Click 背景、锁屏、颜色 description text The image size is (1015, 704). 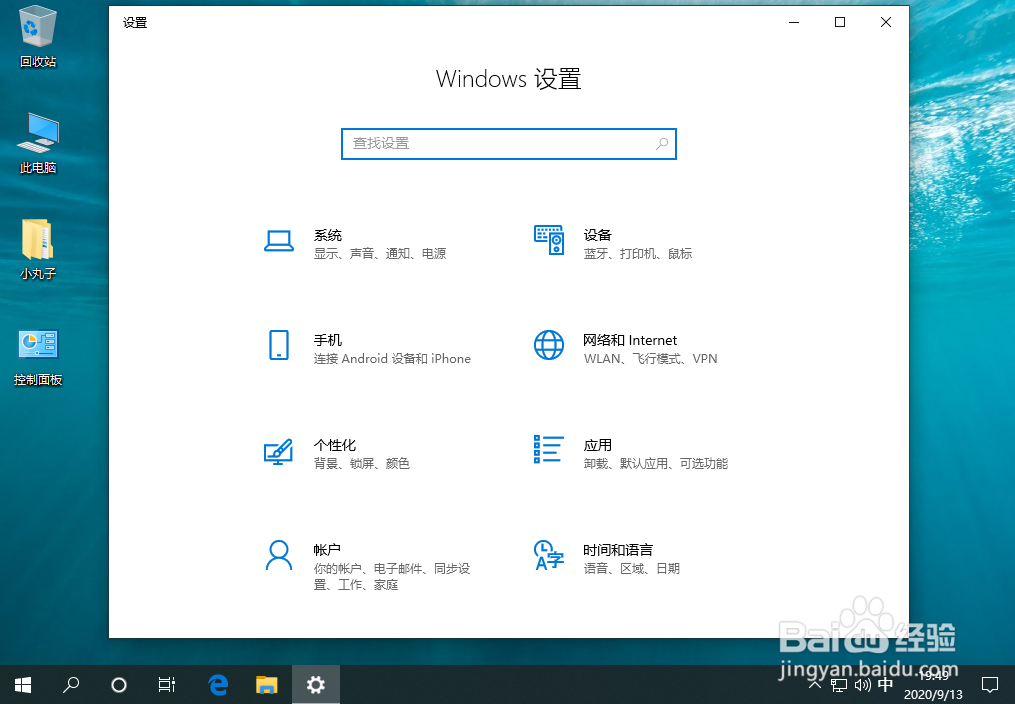tap(362, 463)
